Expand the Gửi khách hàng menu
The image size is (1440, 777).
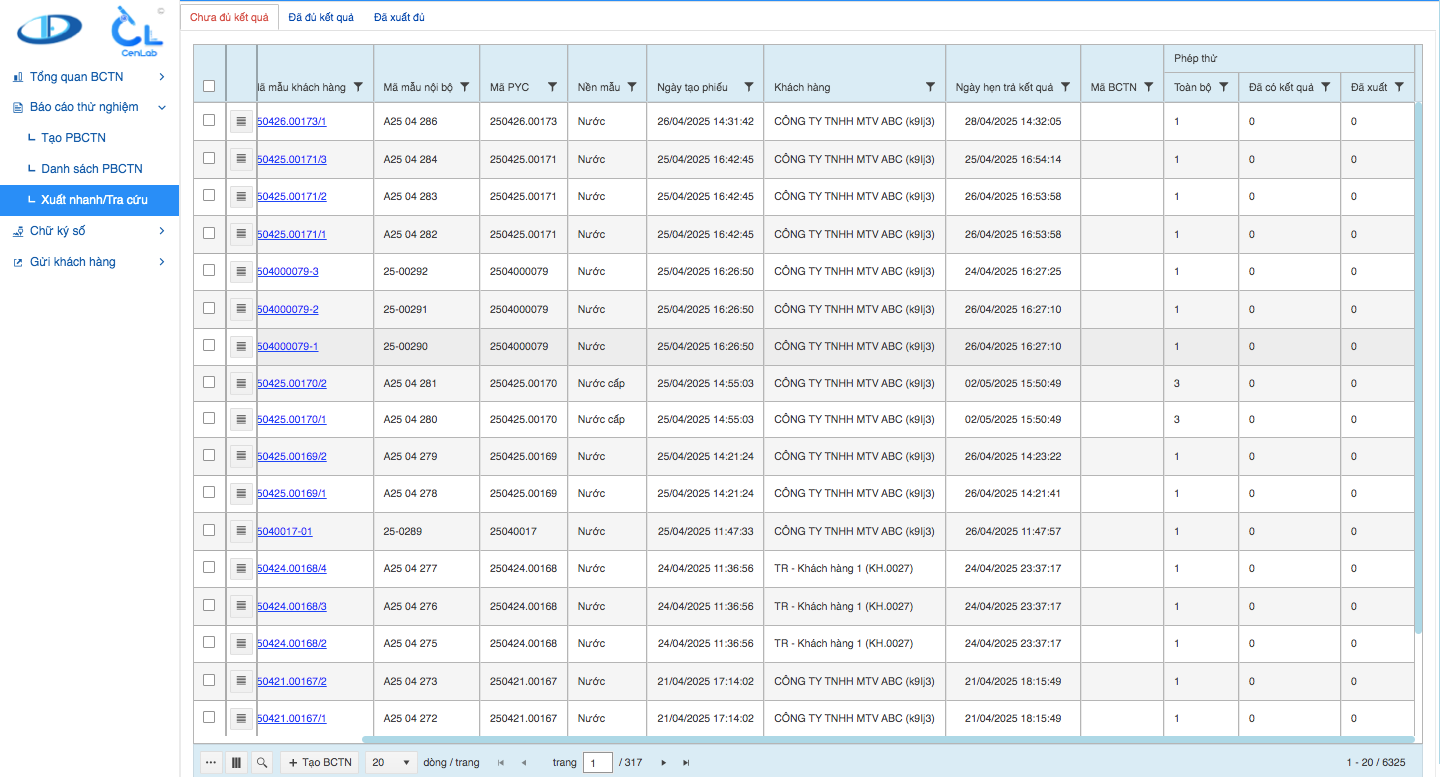89,262
